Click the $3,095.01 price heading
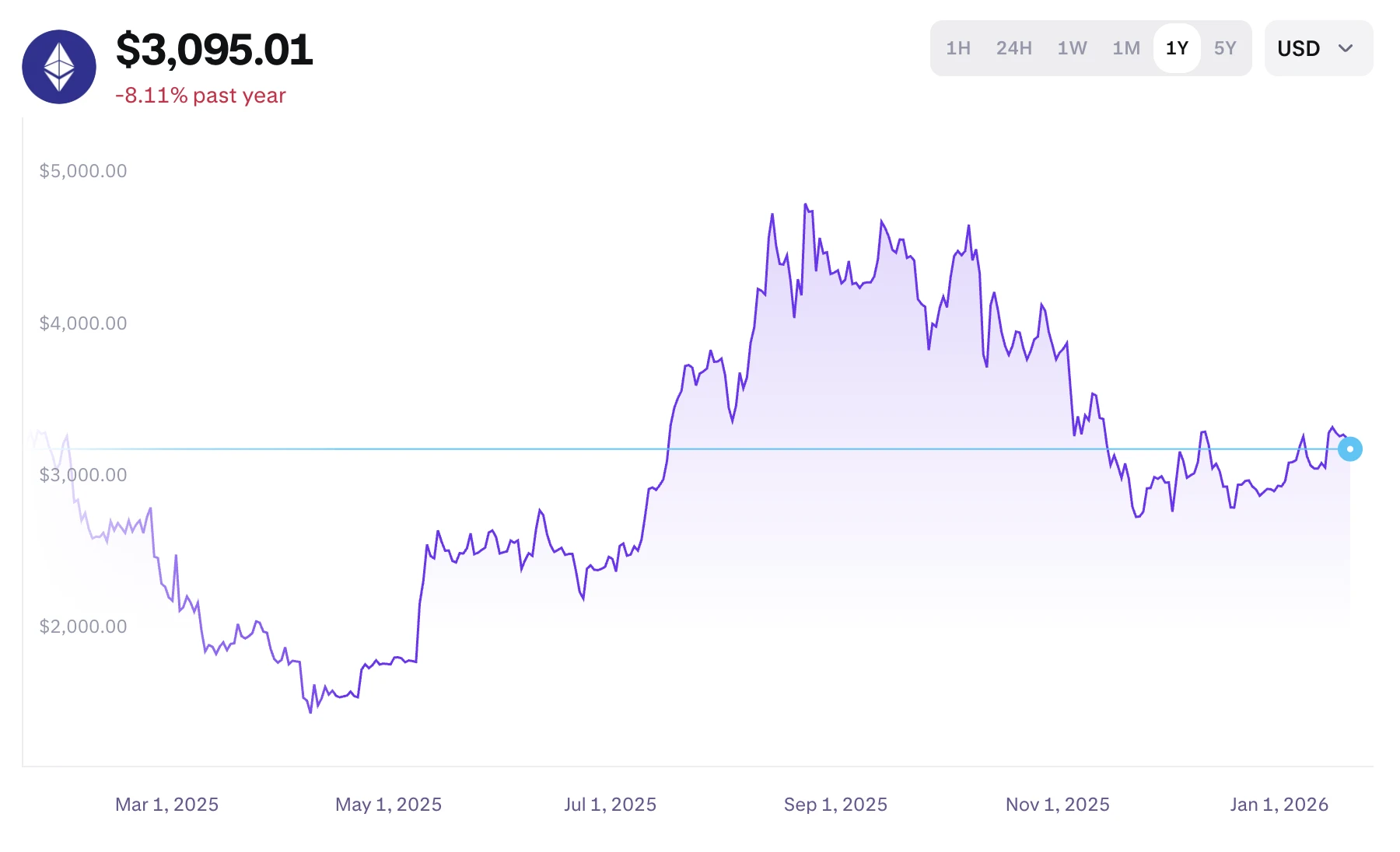The width and height of the screenshot is (1400, 852). [215, 50]
